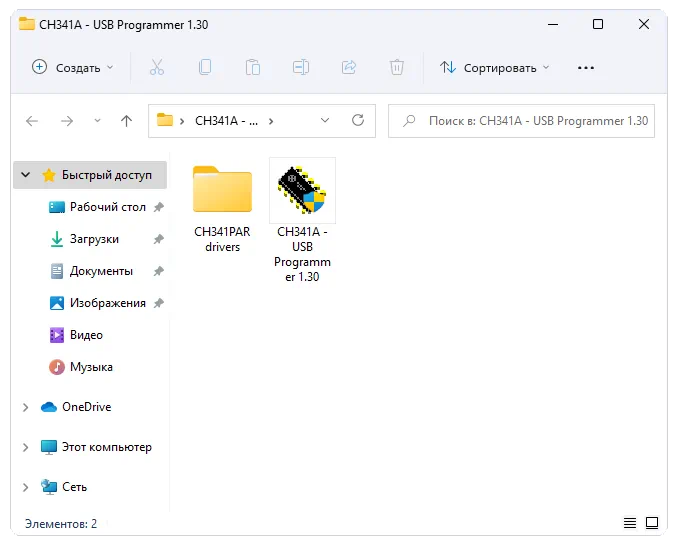
Task: Click the Delete trash bin icon
Action: click(x=396, y=68)
